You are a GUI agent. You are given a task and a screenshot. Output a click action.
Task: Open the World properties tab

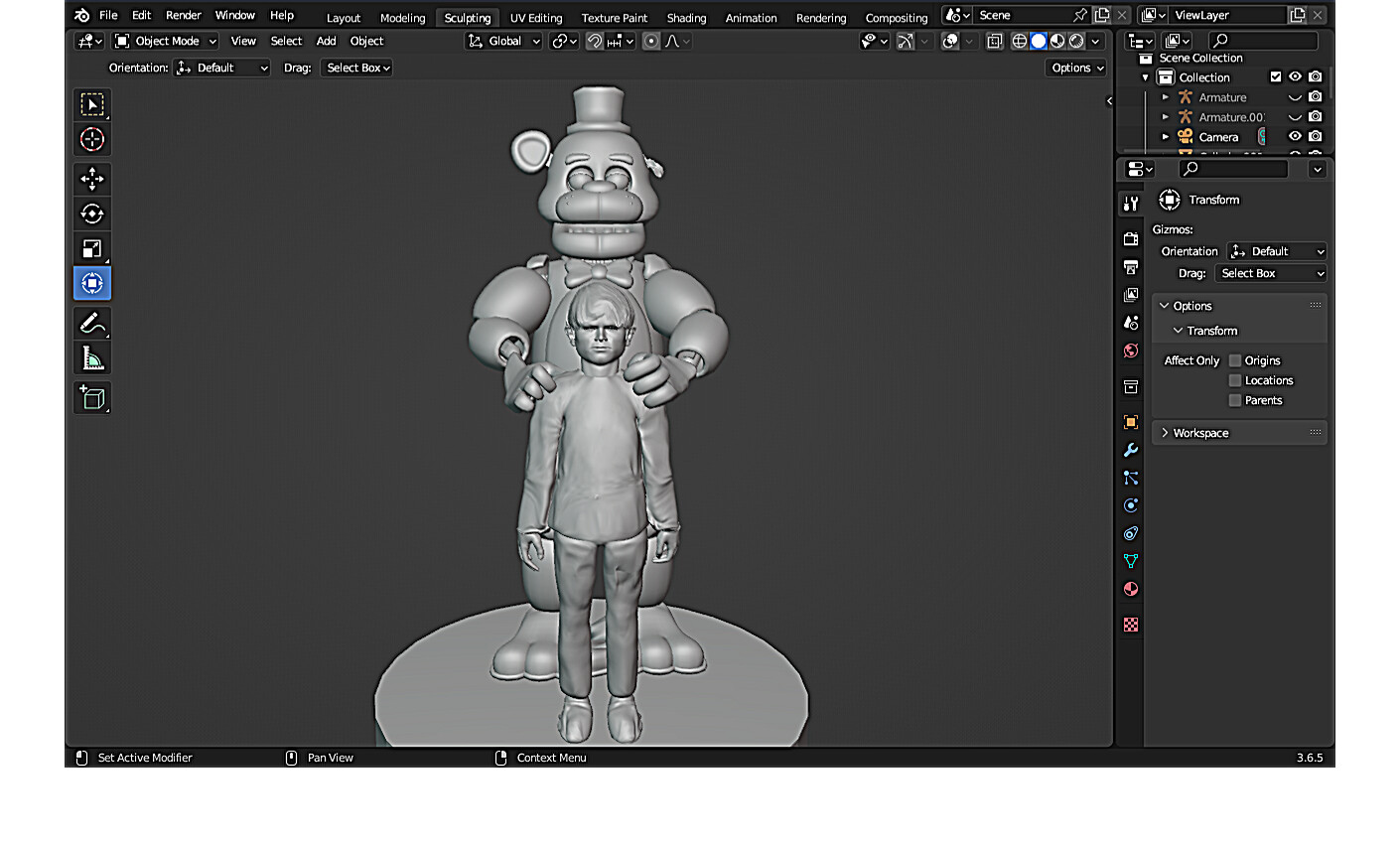tap(1131, 351)
